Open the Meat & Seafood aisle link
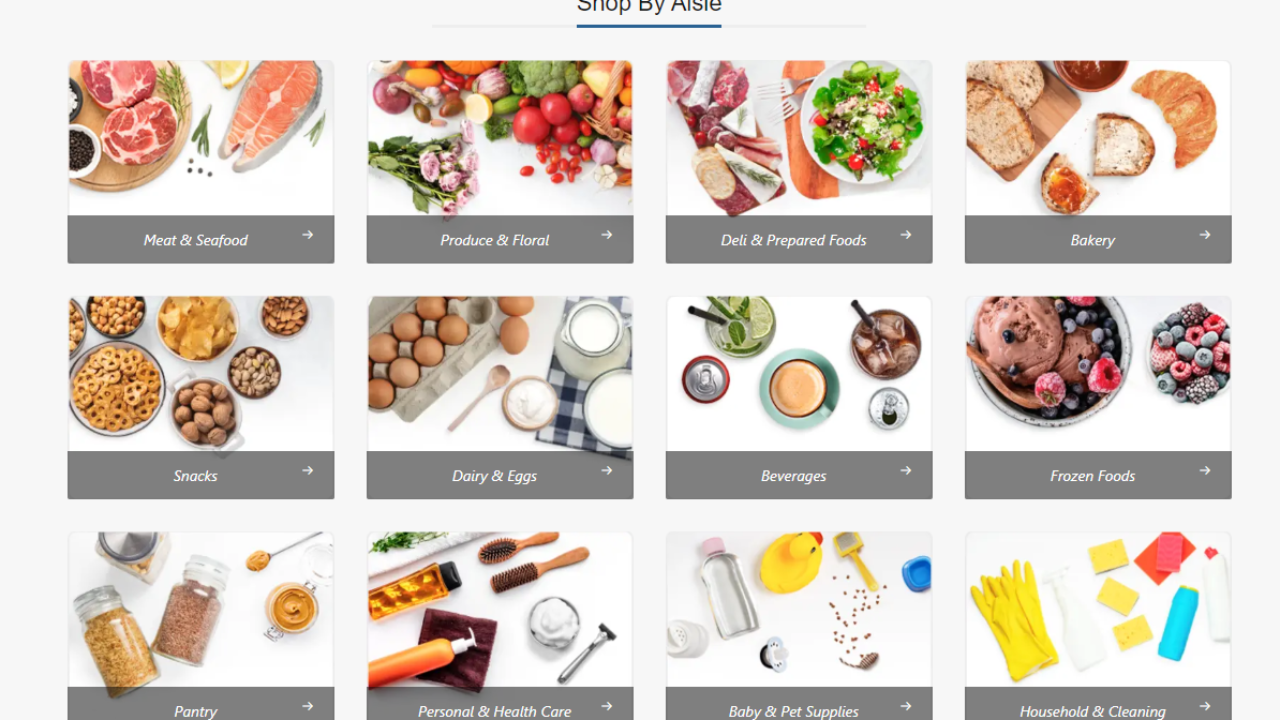Screen dimensions: 1280x720 click(195, 240)
